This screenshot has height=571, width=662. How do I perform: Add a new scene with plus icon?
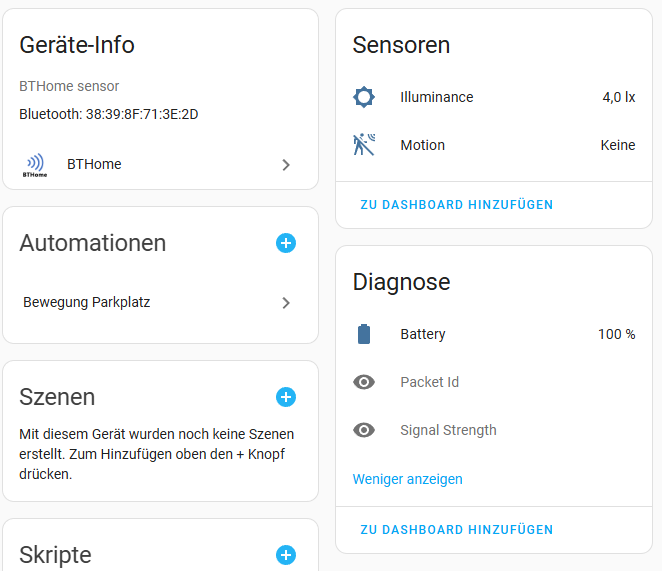tap(286, 397)
